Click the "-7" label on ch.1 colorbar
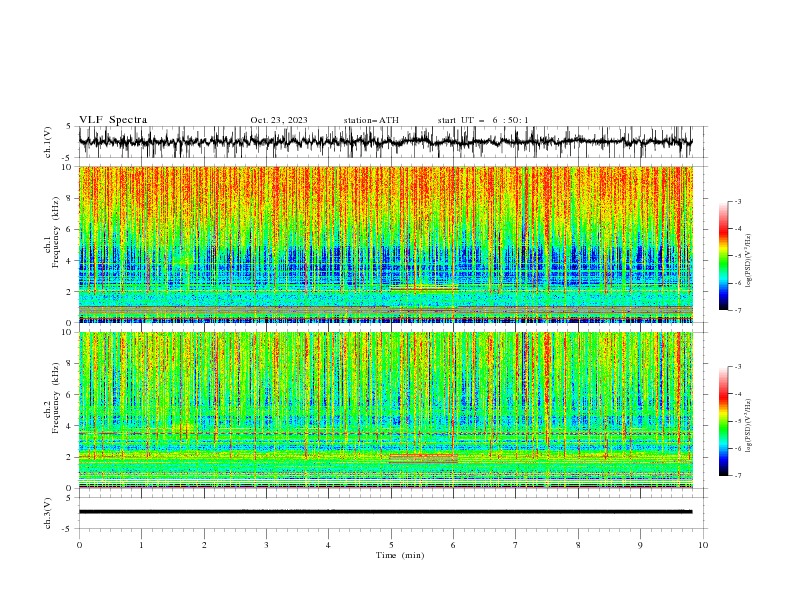 [x=738, y=310]
